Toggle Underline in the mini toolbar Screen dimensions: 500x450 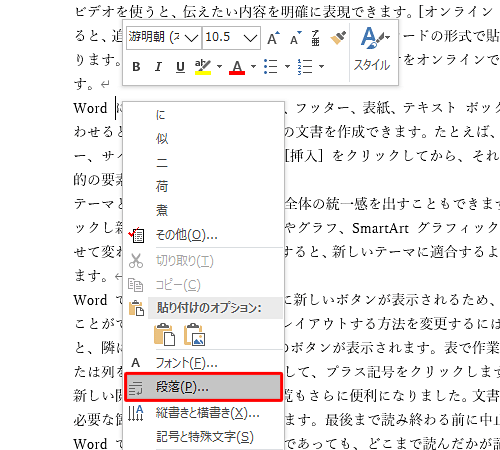pos(180,67)
